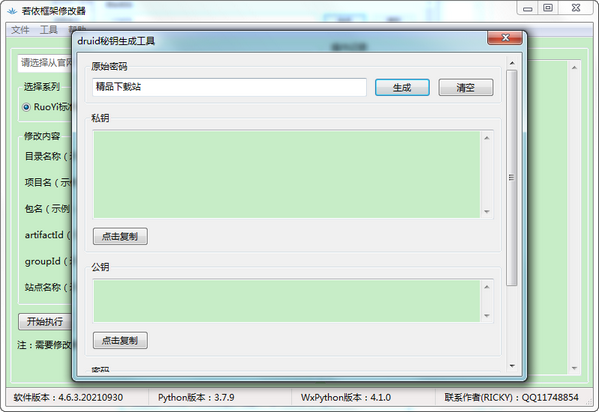Click the 若依框架修改器 app icon in title bar
The image size is (599, 412).
click(12, 11)
